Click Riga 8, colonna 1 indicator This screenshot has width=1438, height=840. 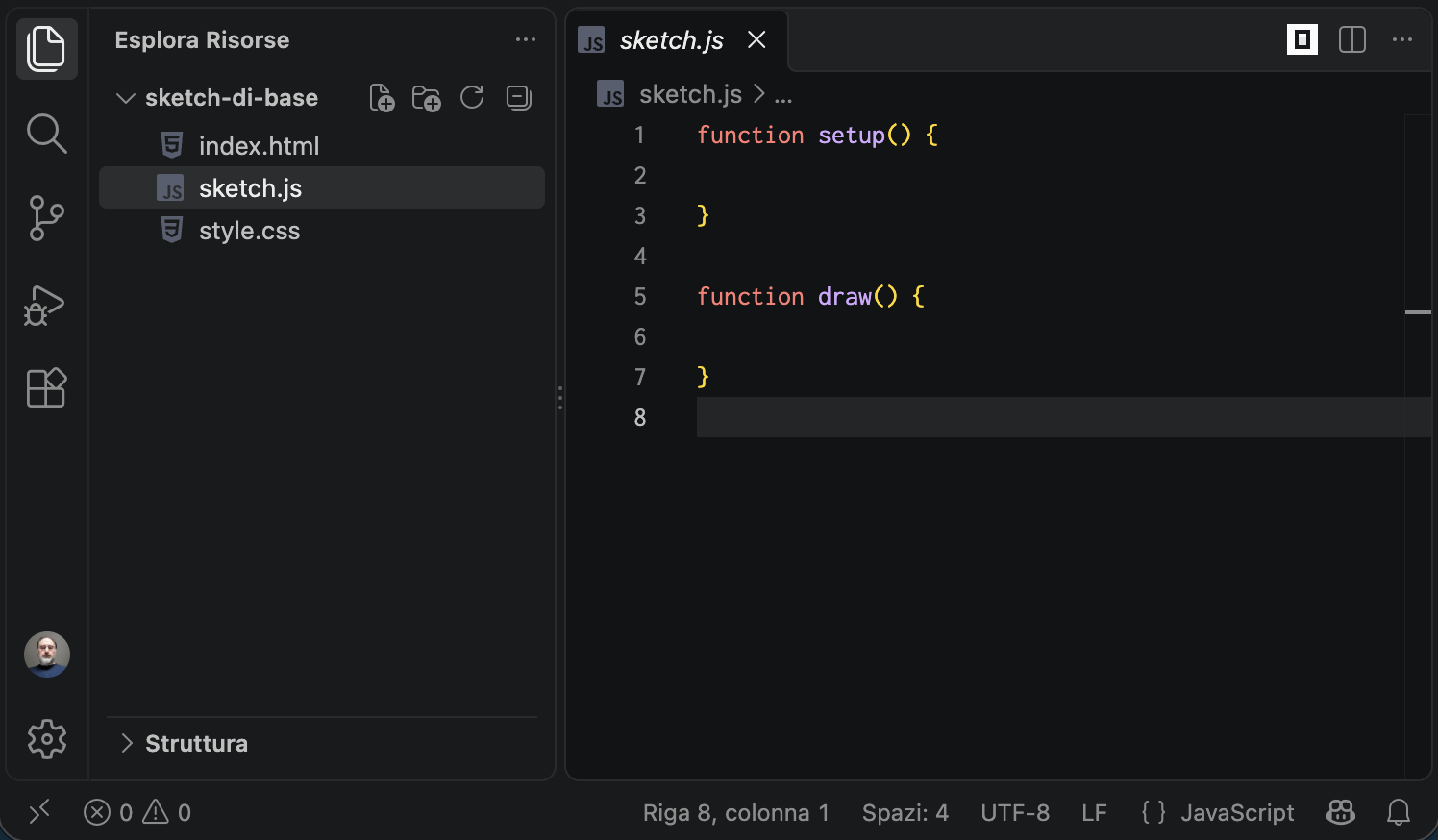pos(736,813)
